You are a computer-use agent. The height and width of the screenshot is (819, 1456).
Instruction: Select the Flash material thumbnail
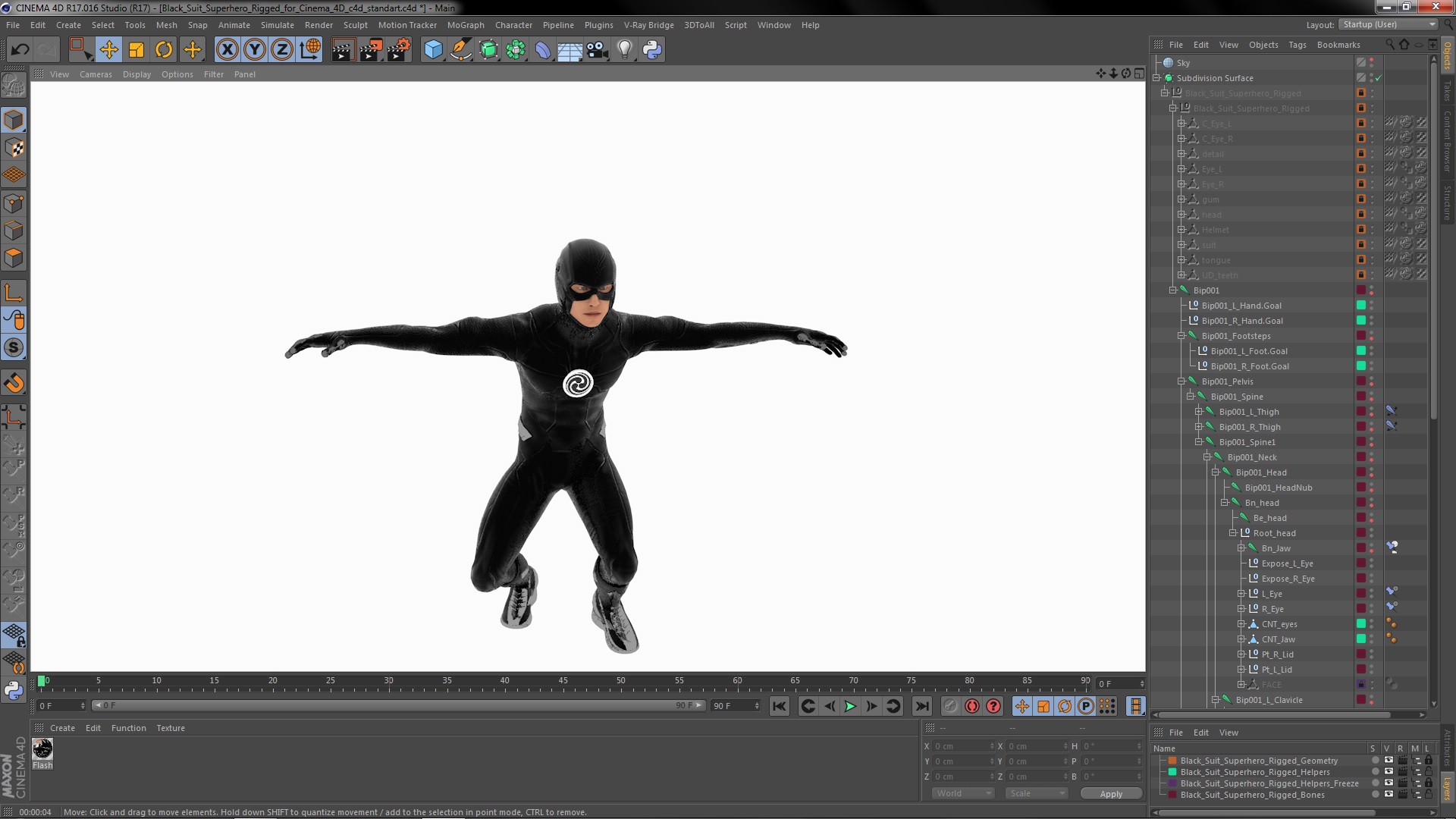point(42,748)
